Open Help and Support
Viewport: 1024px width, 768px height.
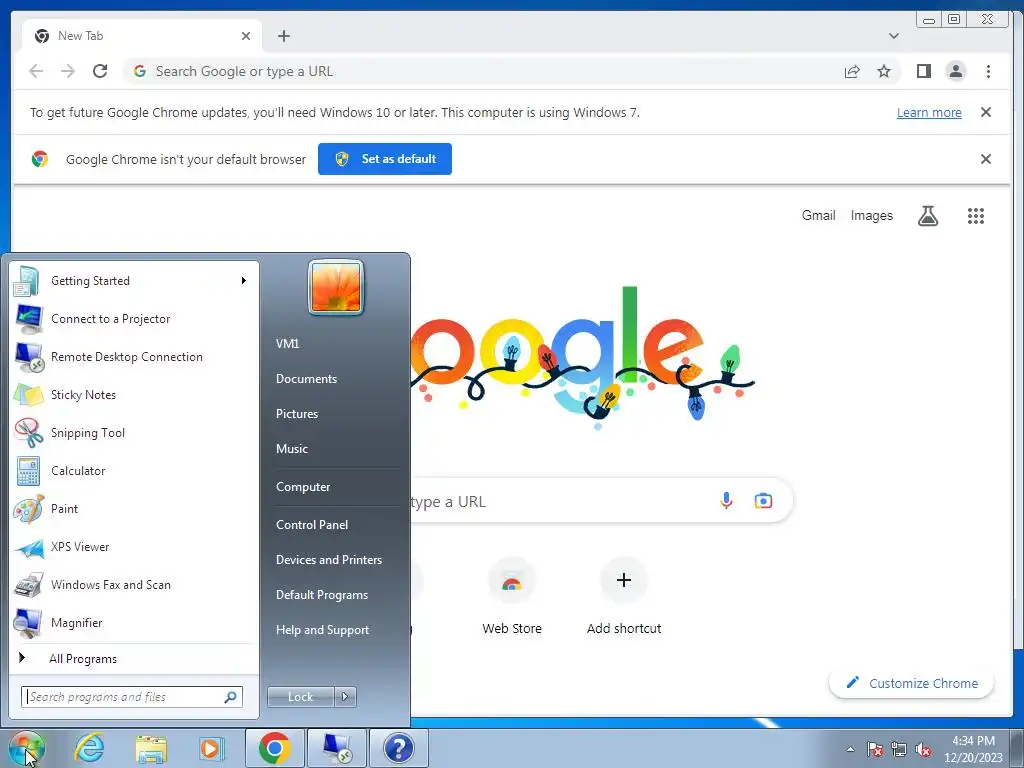tap(323, 630)
